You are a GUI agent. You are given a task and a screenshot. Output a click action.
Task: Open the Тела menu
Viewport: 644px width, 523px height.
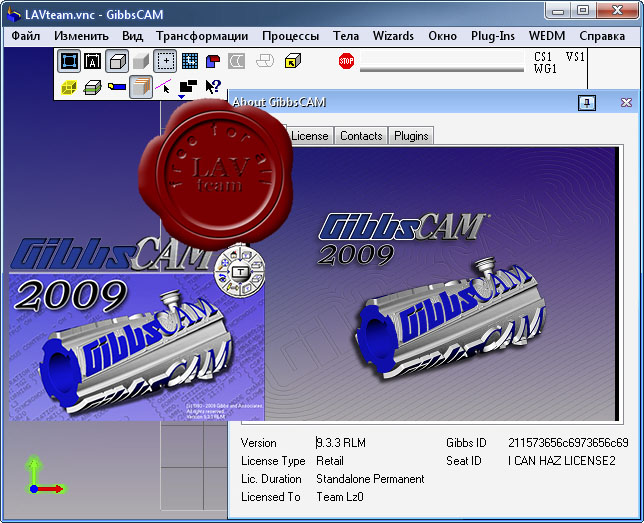(x=346, y=36)
